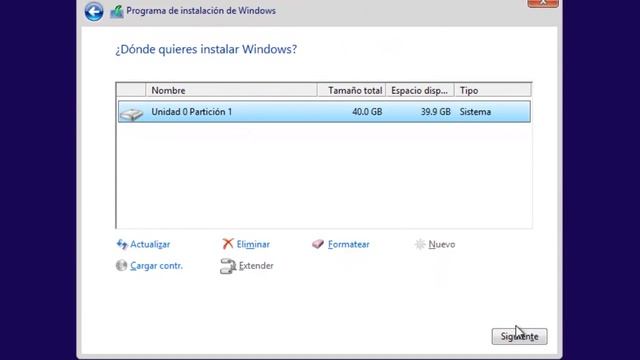Image resolution: width=640 pixels, height=360 pixels.
Task: Click the pink eraser Formatear icon
Action: pyautogui.click(x=318, y=244)
